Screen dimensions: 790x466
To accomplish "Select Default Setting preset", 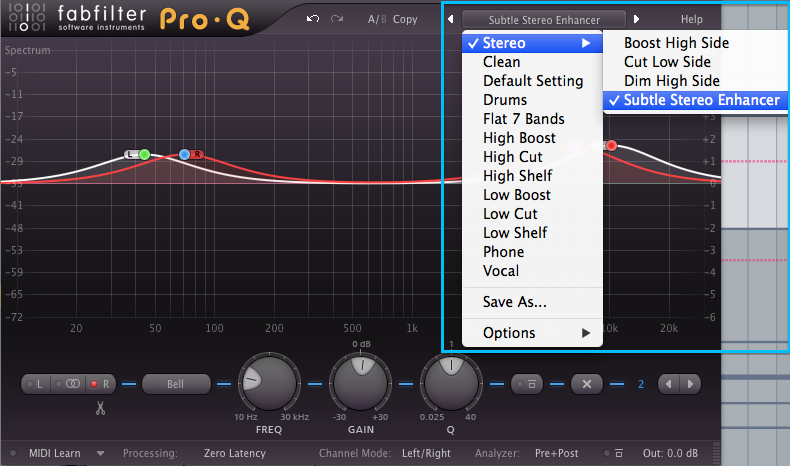I will coord(532,81).
